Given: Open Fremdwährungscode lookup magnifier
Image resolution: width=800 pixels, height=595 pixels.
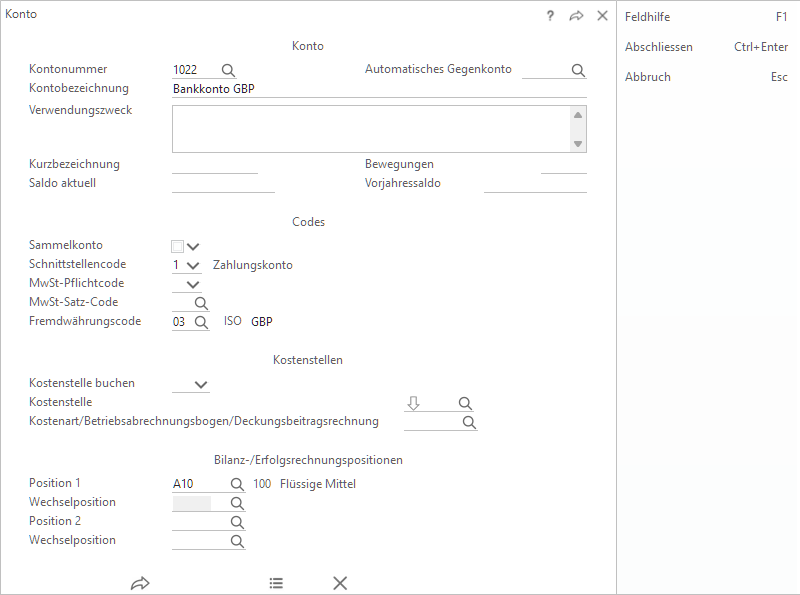Looking at the screenshot, I should [200, 322].
